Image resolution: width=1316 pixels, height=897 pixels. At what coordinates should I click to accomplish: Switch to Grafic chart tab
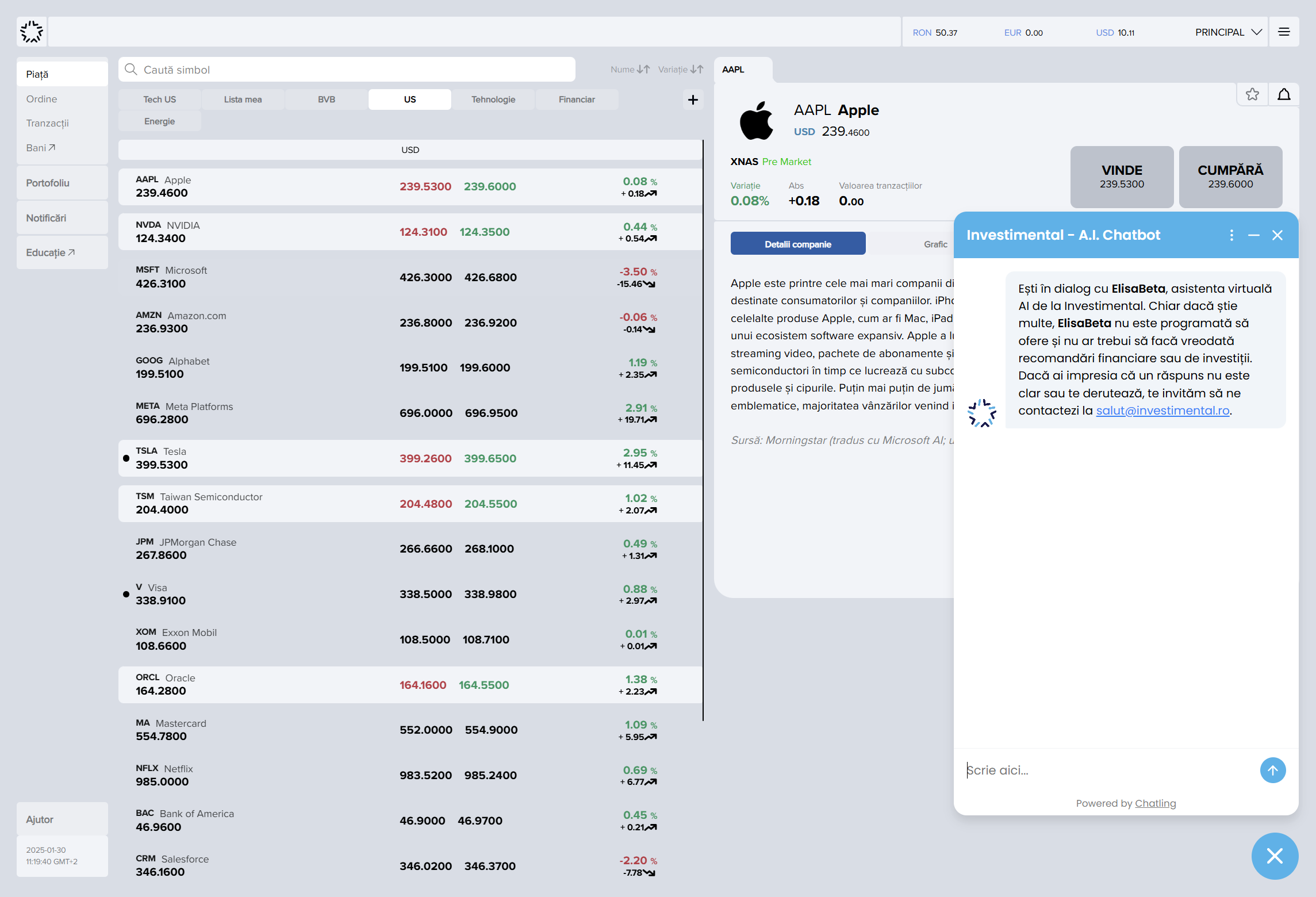pyautogui.click(x=935, y=244)
